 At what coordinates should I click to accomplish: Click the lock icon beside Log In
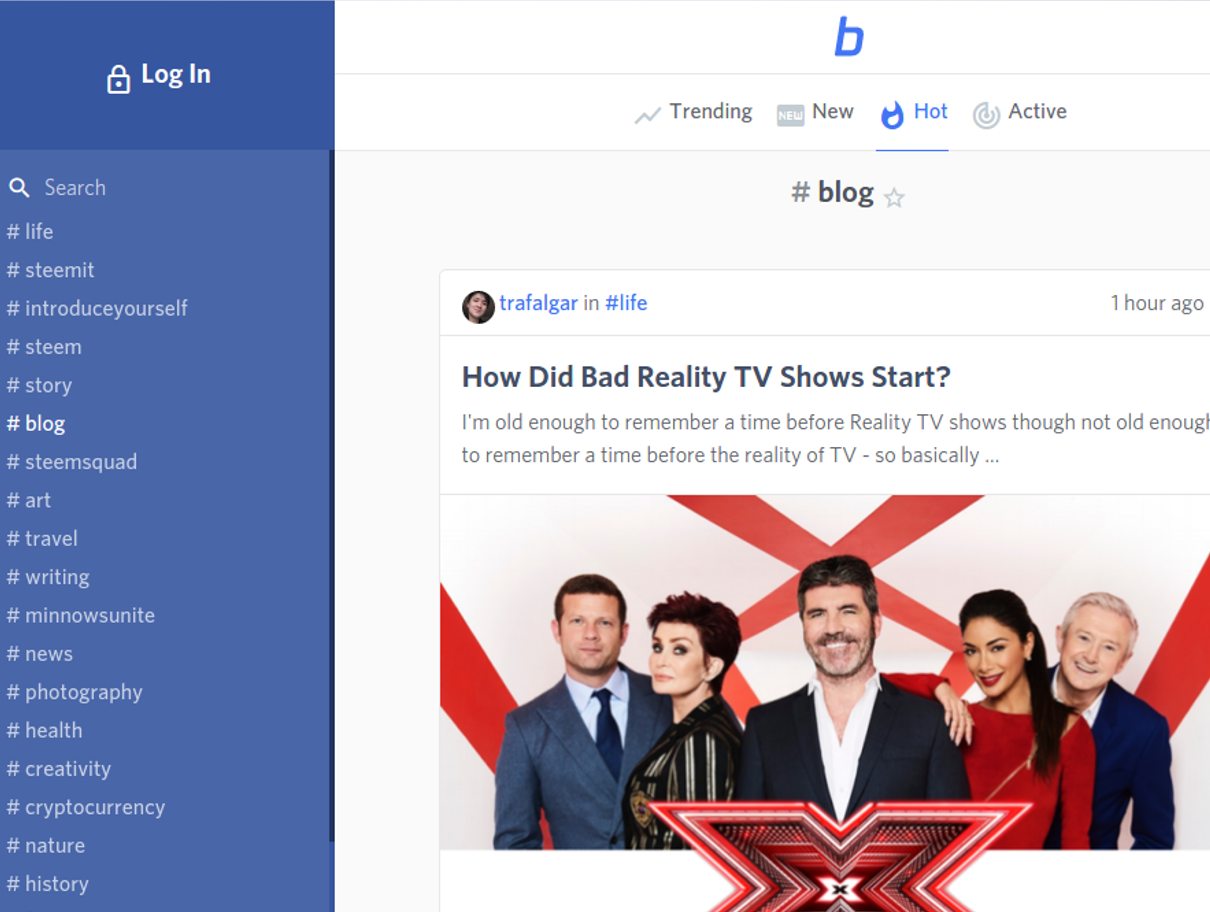(118, 79)
